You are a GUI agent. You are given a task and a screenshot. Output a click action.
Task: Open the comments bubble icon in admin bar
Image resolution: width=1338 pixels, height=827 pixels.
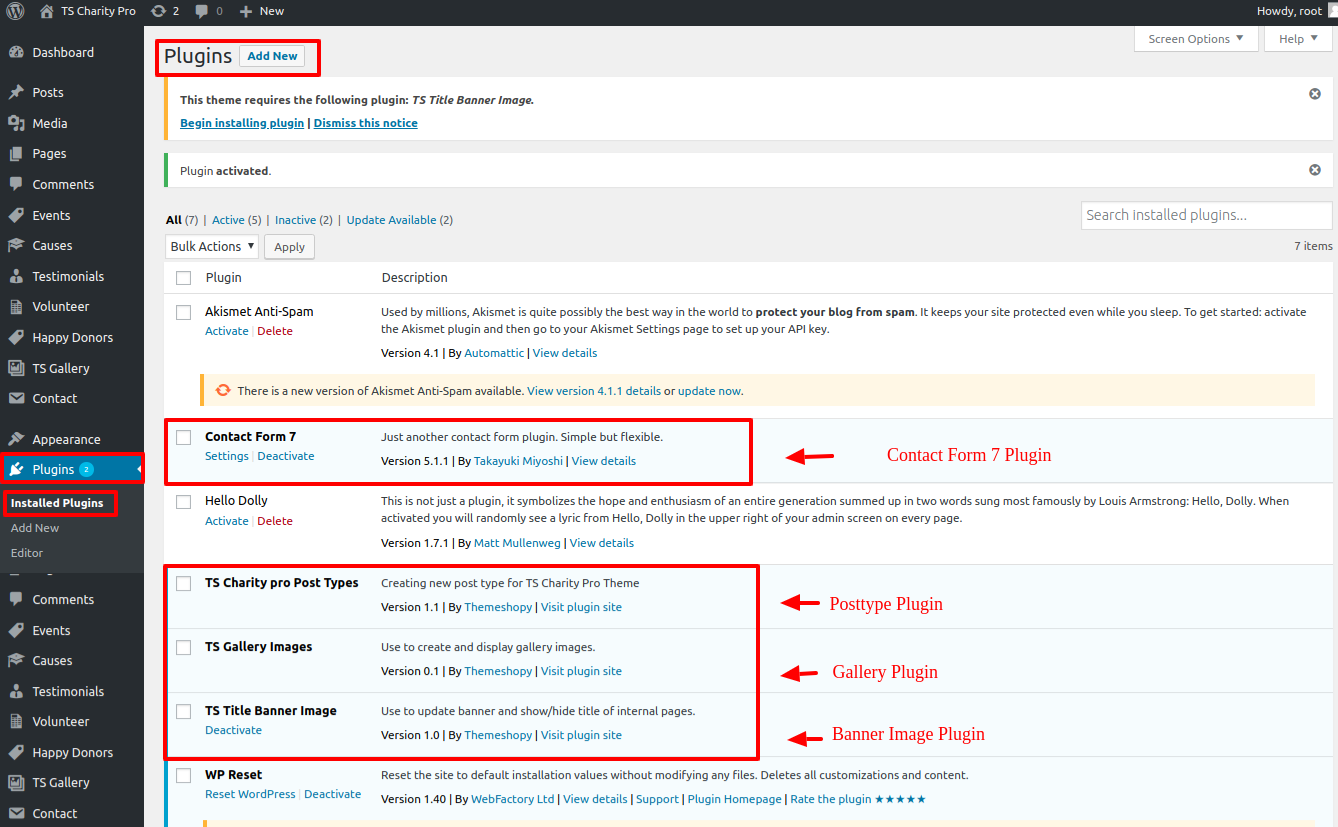202,11
